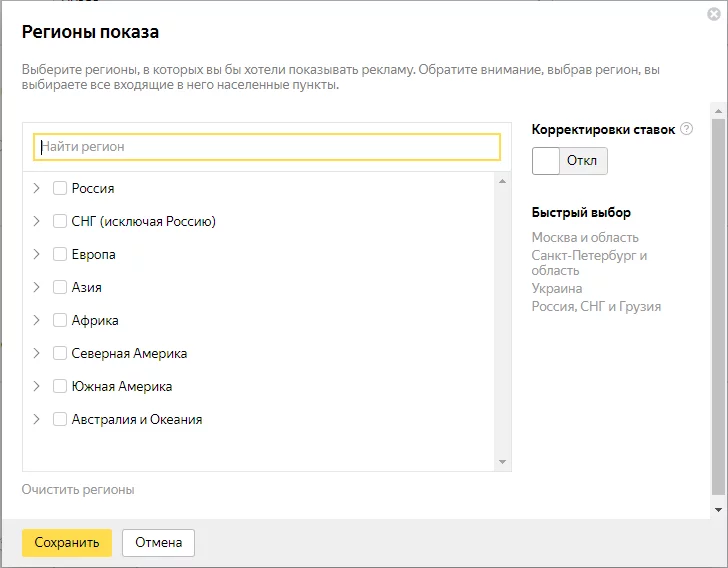Check the Европа checkbox
This screenshot has height=568, width=728.
pyautogui.click(x=59, y=254)
